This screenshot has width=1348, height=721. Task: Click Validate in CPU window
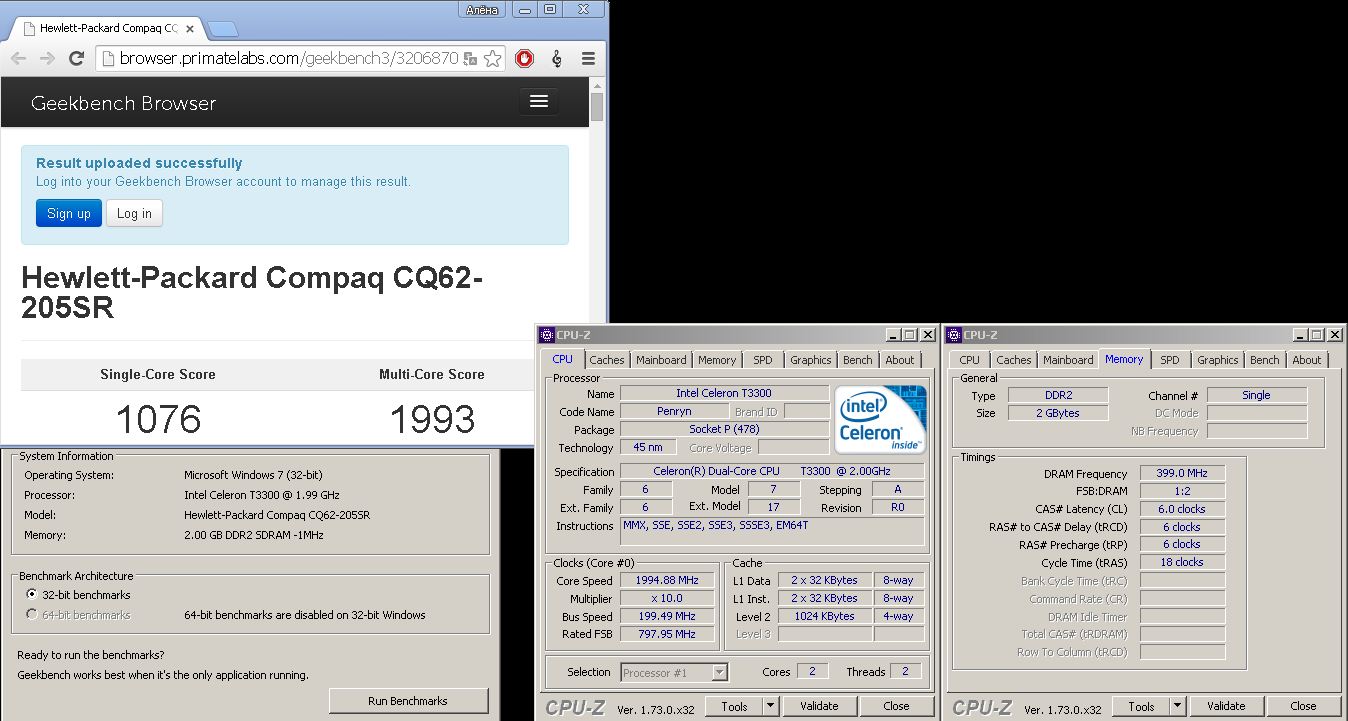[819, 706]
